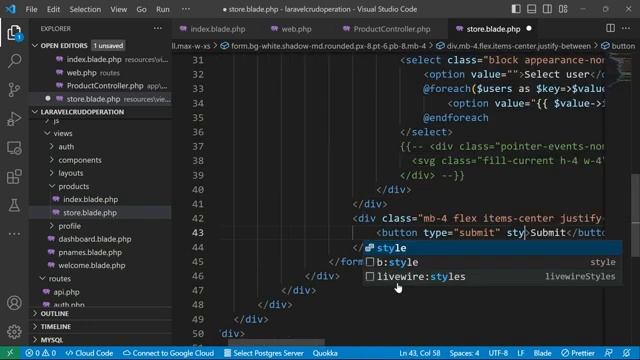This screenshot has height=360, width=640.
Task: Open the View menu
Action: 118,9
